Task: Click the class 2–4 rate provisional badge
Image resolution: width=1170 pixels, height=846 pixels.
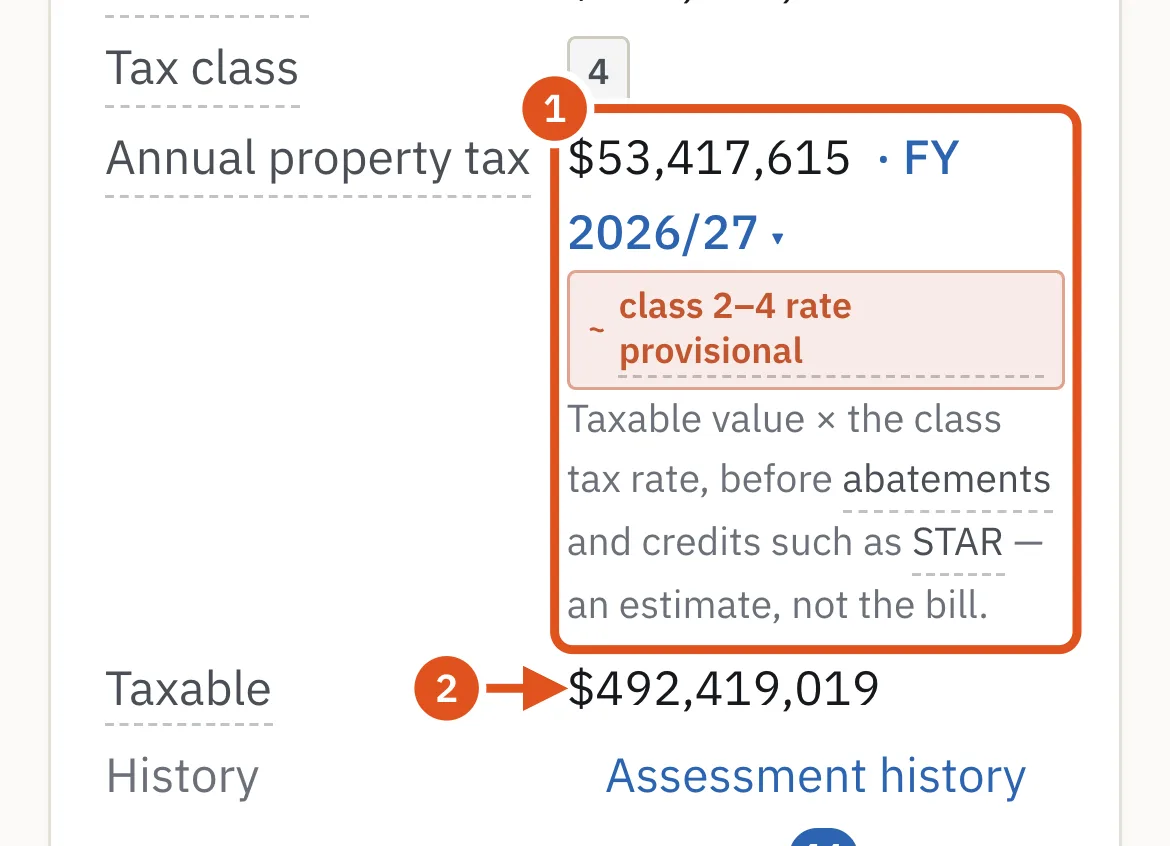Action: (816, 330)
